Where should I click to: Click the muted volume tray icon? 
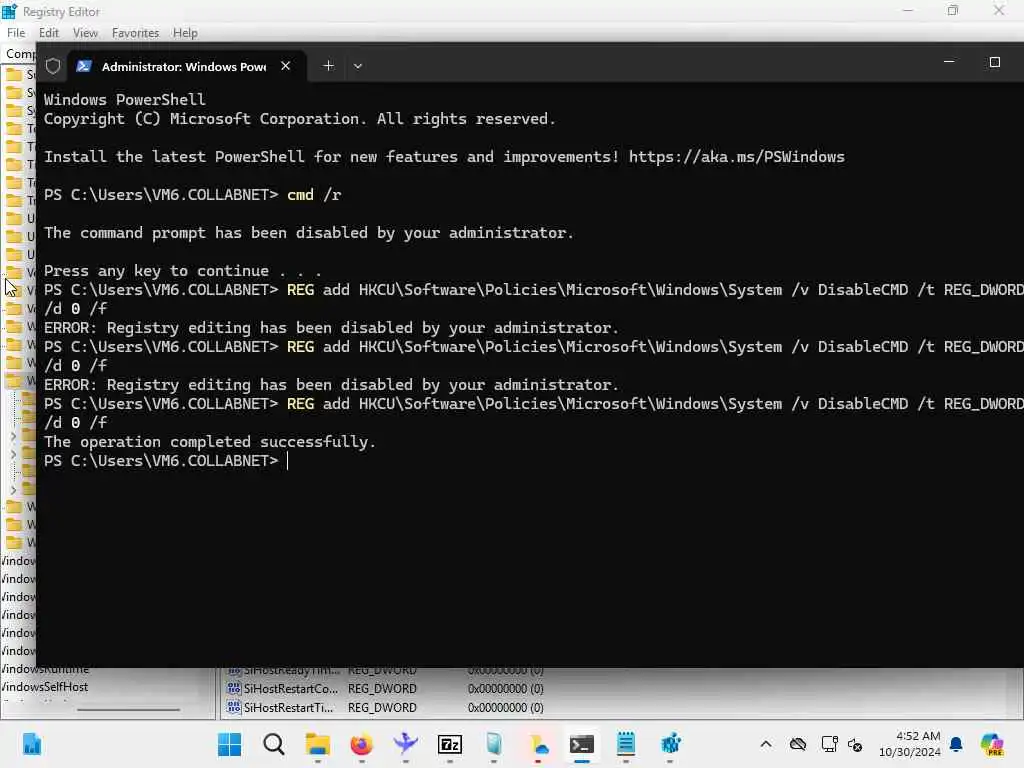[855, 745]
